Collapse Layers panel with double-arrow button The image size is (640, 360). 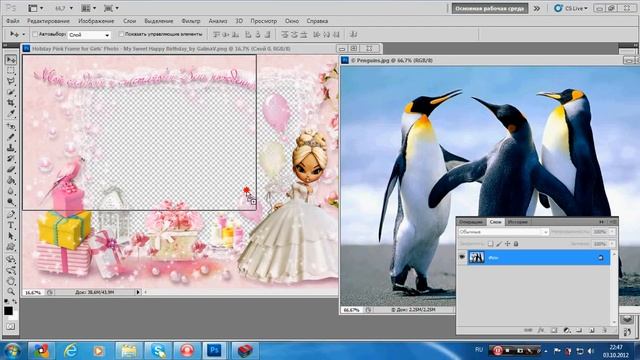click(x=602, y=222)
